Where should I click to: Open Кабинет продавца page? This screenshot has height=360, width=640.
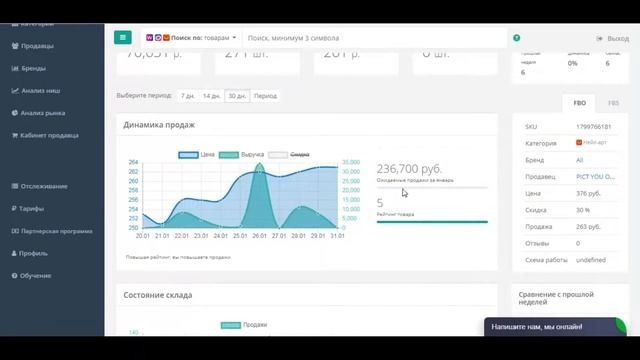pyautogui.click(x=49, y=136)
